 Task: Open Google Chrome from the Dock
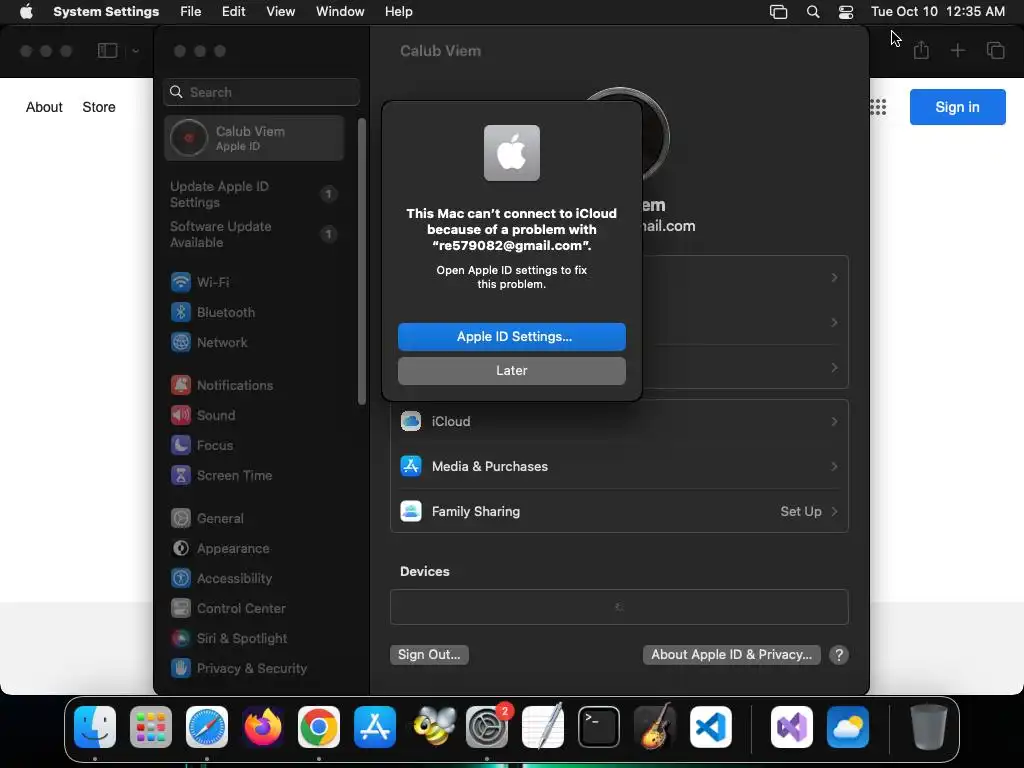[x=319, y=727]
